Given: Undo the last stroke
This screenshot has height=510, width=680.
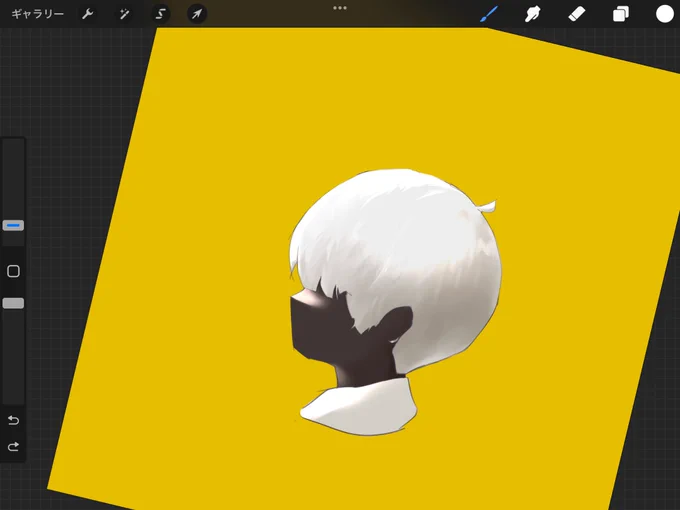Looking at the screenshot, I should 13,420.
